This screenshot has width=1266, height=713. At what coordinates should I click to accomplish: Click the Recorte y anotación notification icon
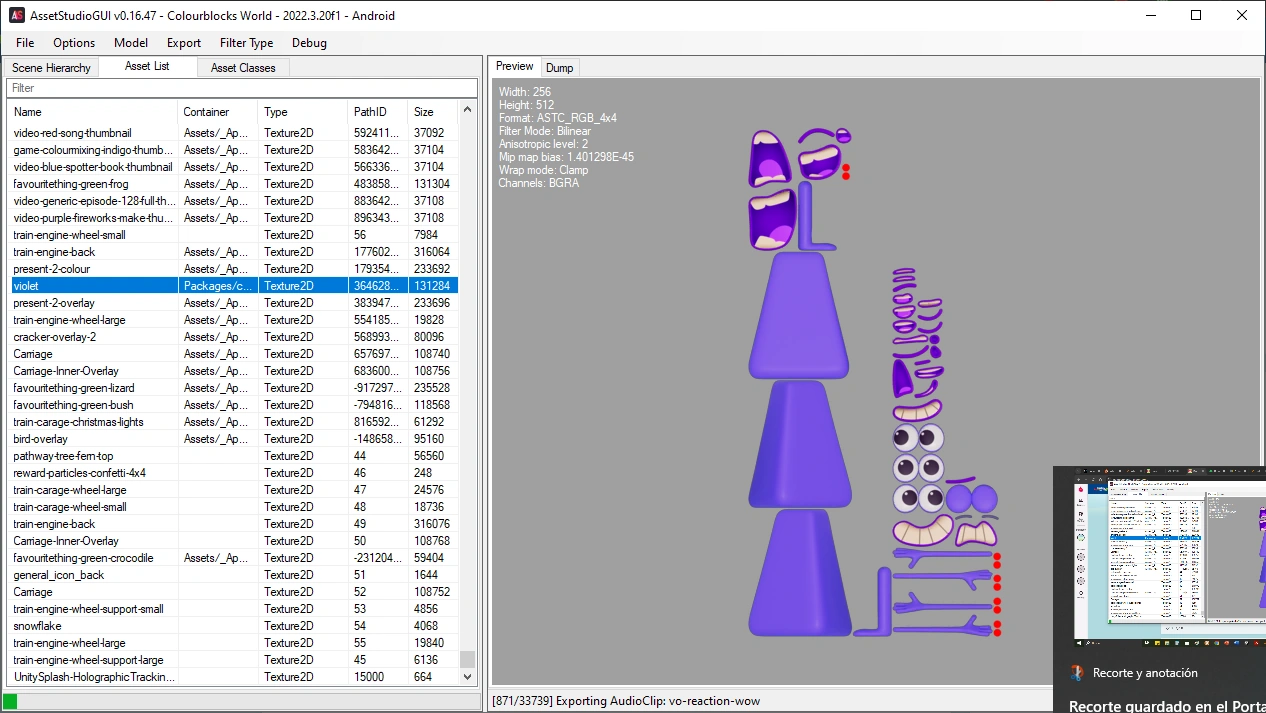click(1078, 673)
